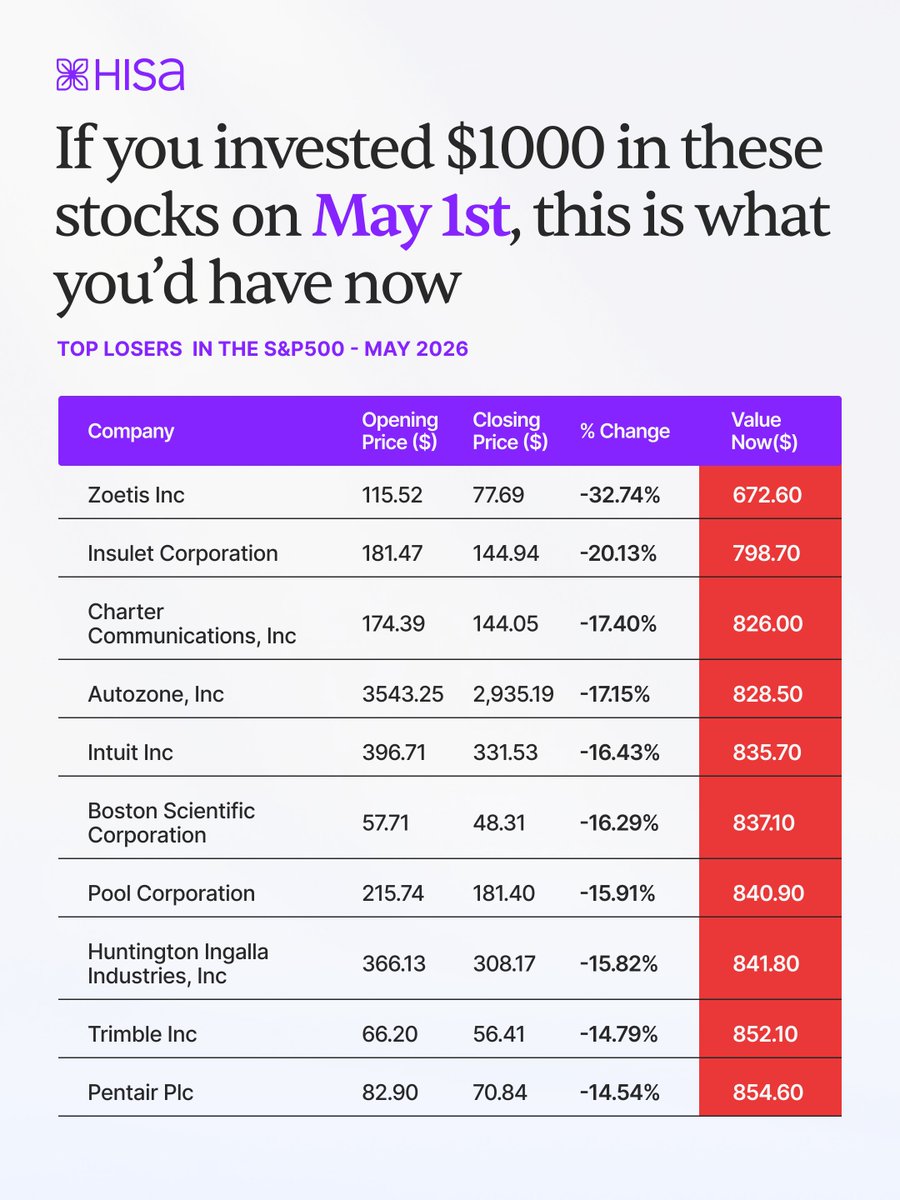This screenshot has width=900, height=1200.
Task: Click the red 854.60 Pentair value cell
Action: 770,1092
